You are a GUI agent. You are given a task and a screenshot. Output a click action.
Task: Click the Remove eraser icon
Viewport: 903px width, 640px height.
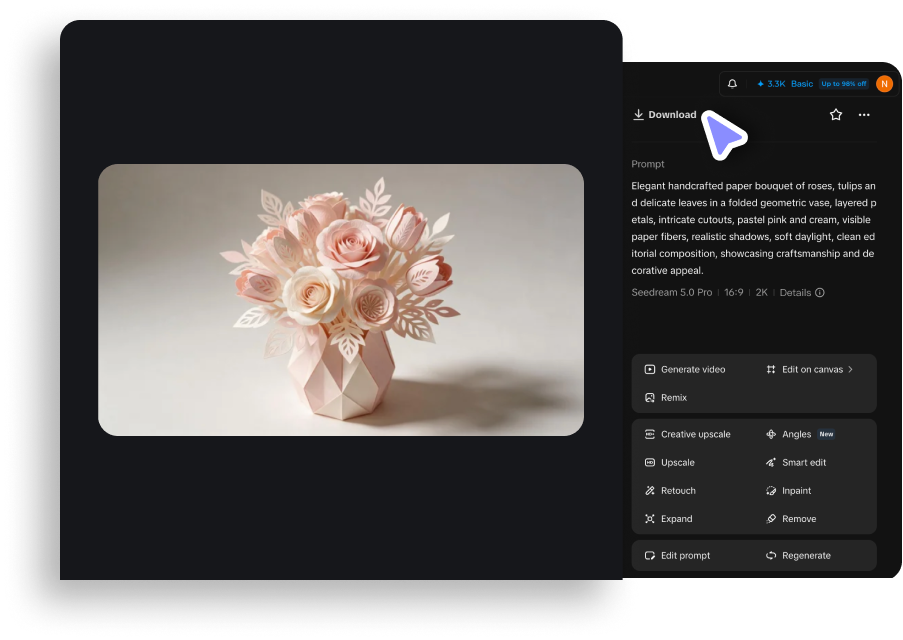pos(771,519)
